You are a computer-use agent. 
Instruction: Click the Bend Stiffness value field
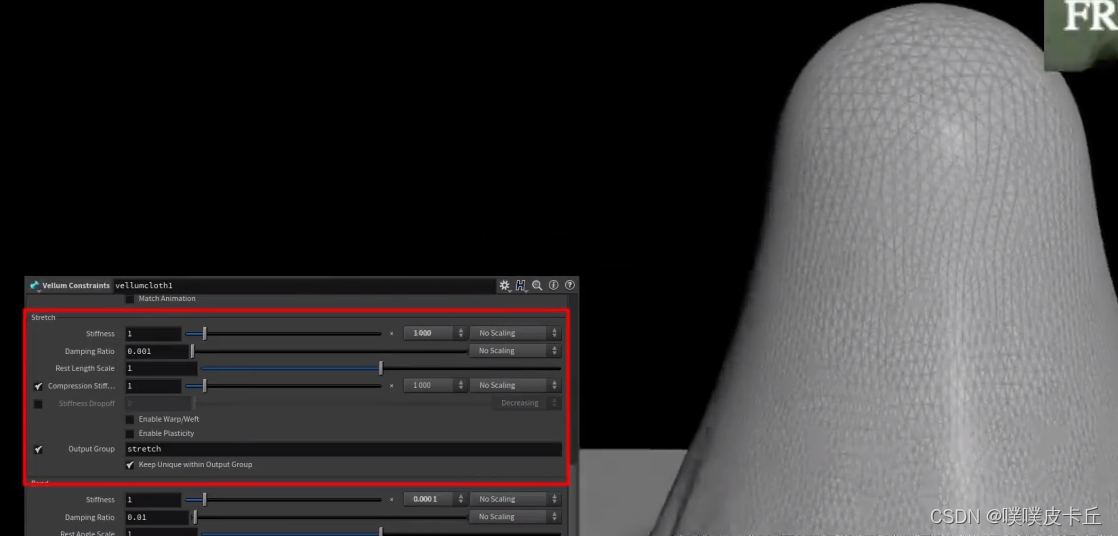(x=153, y=500)
